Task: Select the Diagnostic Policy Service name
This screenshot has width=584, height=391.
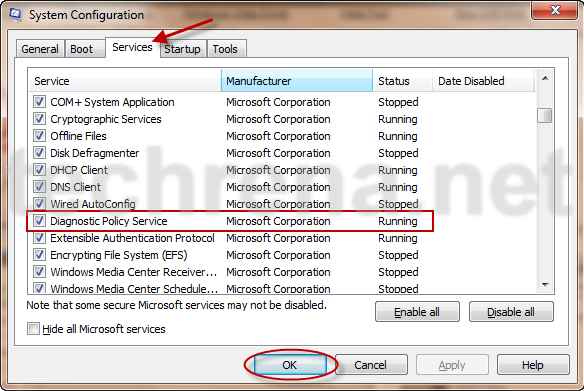Action: 109,221
